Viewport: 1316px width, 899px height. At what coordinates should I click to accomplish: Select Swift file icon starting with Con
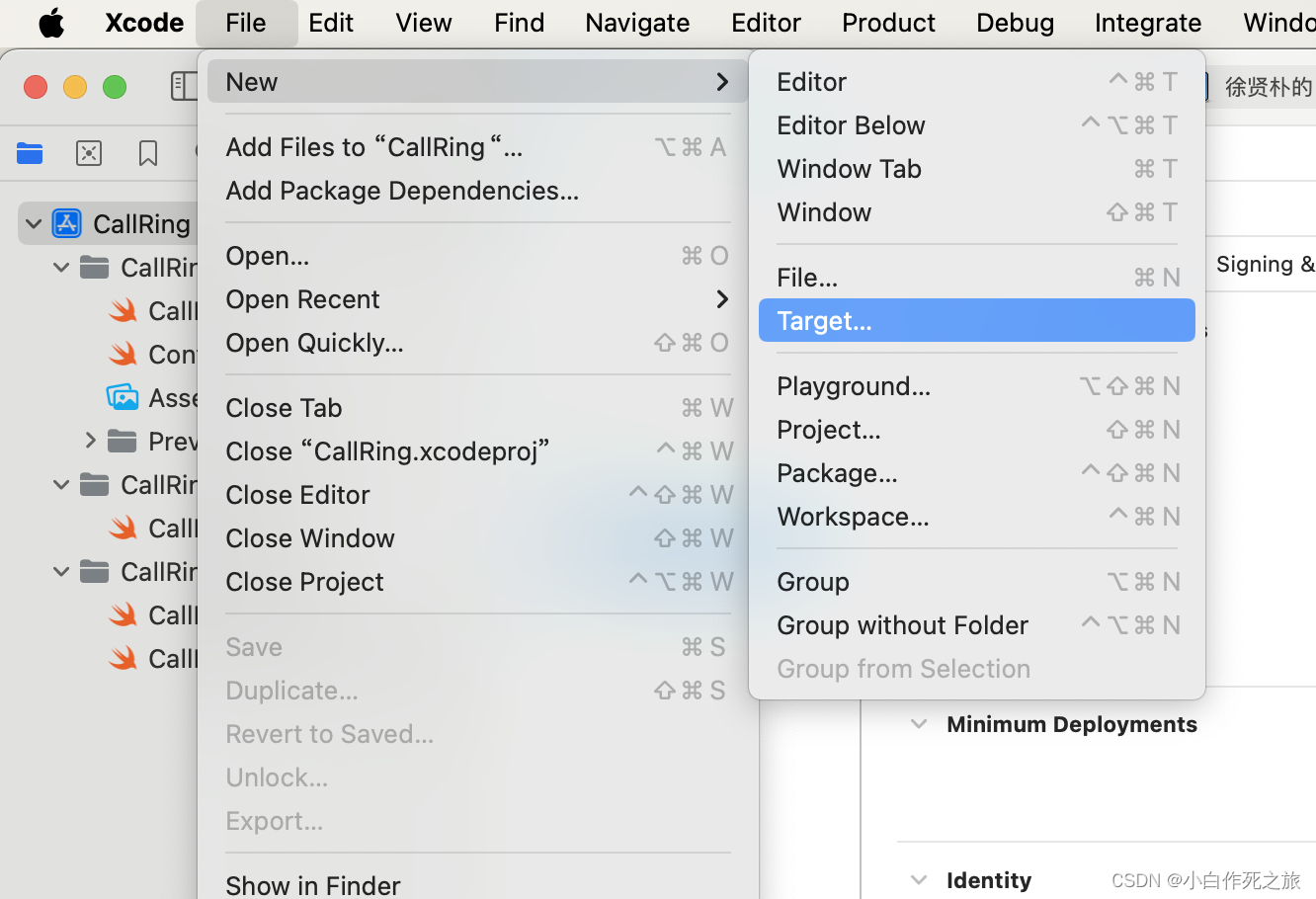(123, 354)
